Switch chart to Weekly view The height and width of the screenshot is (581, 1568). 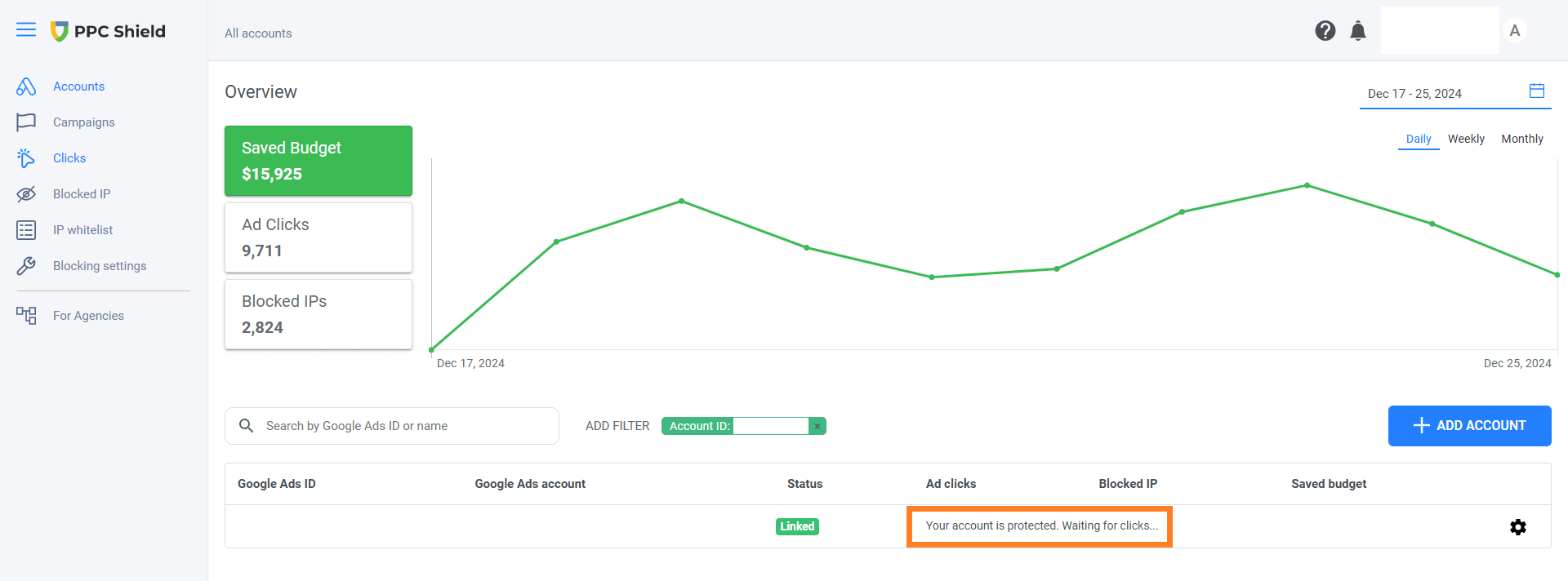[1466, 139]
